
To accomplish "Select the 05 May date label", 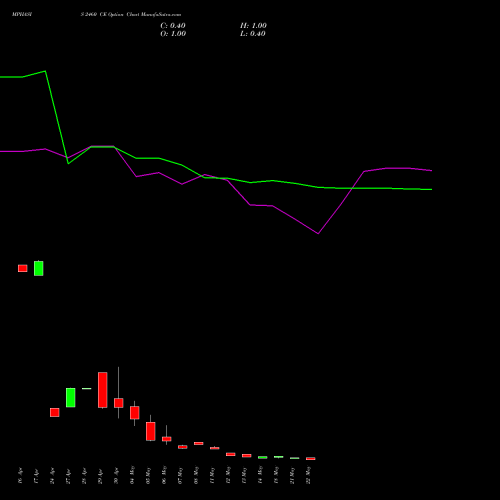I will pyautogui.click(x=148, y=475).
